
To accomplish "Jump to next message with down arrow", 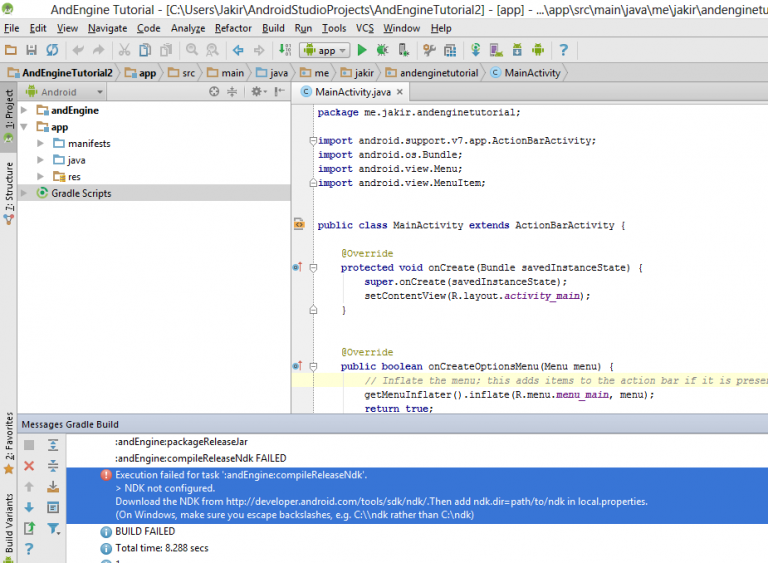I will point(29,507).
